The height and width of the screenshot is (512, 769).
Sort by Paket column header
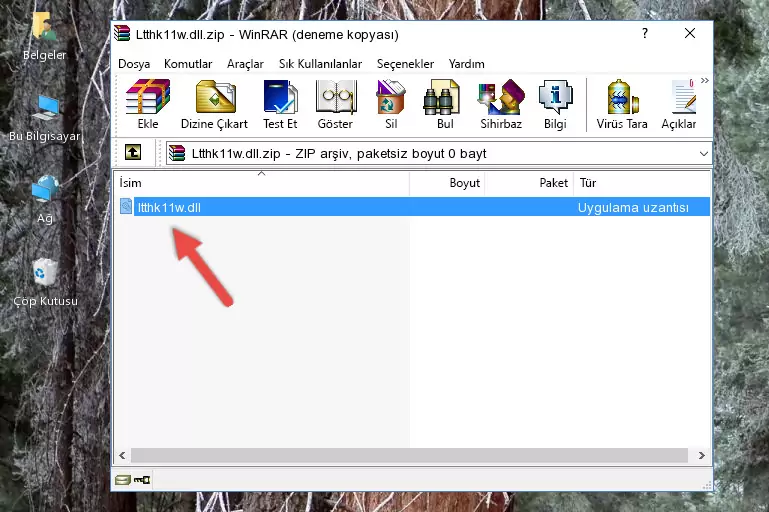(x=529, y=183)
